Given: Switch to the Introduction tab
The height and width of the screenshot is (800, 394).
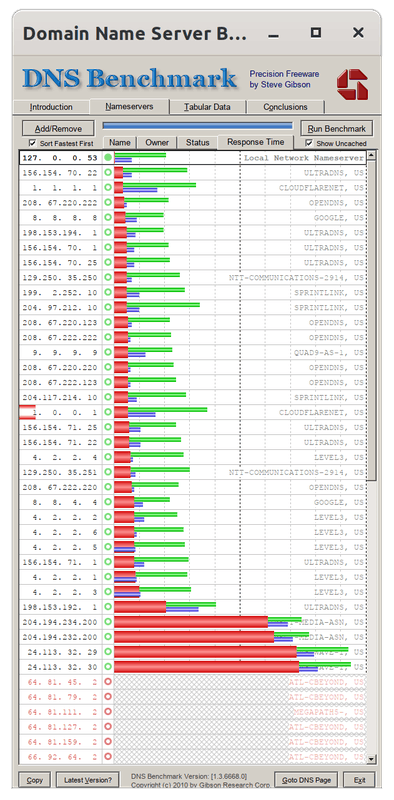Looking at the screenshot, I should tap(51, 107).
